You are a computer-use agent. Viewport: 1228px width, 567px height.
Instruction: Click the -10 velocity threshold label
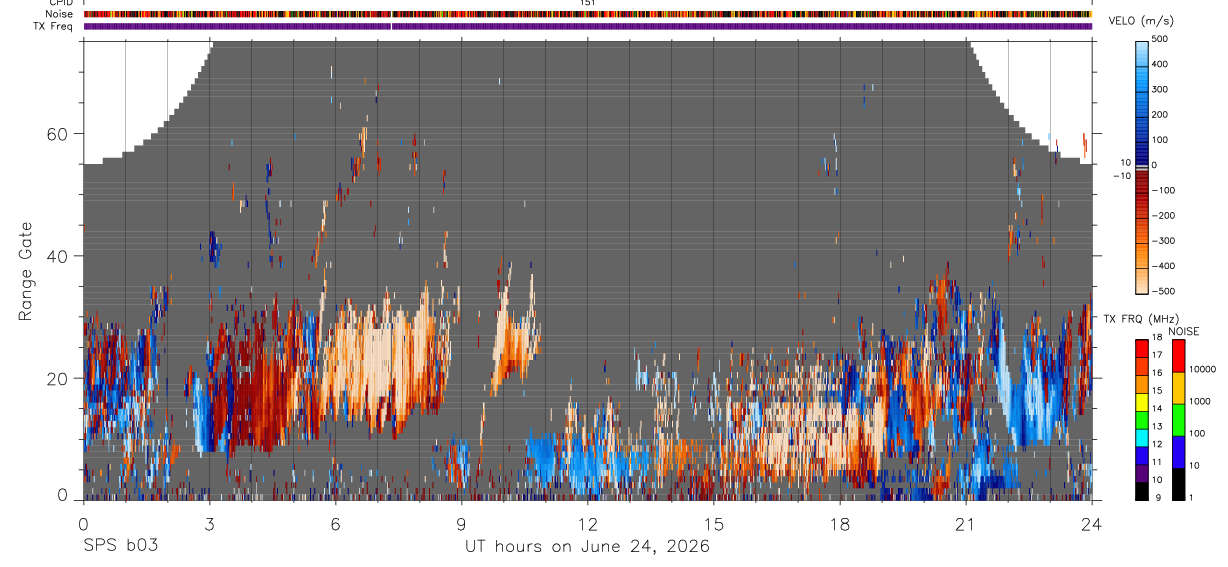click(x=1123, y=176)
